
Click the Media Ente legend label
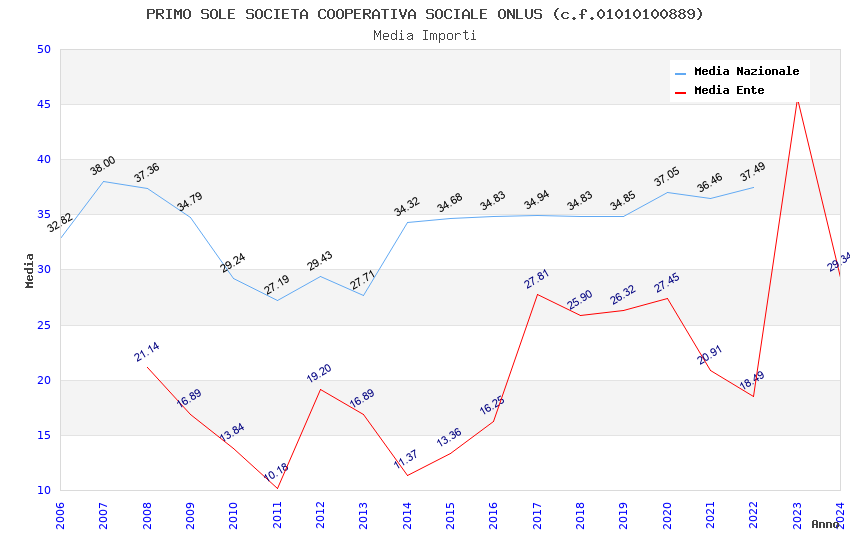[x=729, y=90]
